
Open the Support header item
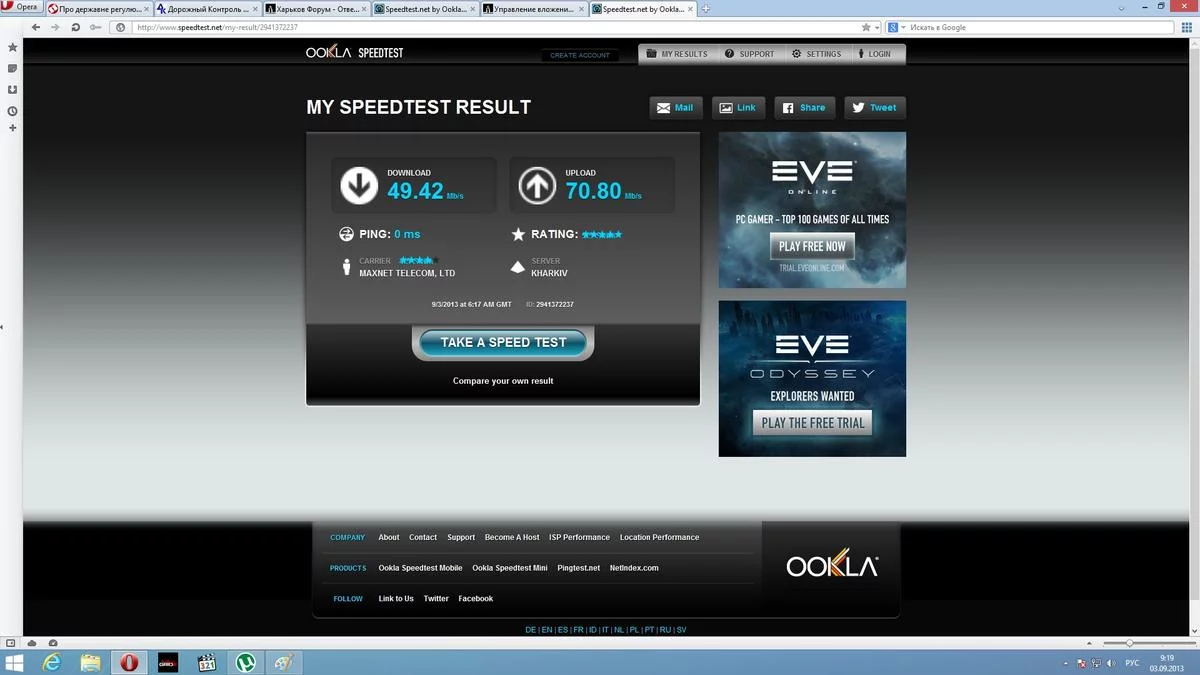(x=749, y=54)
